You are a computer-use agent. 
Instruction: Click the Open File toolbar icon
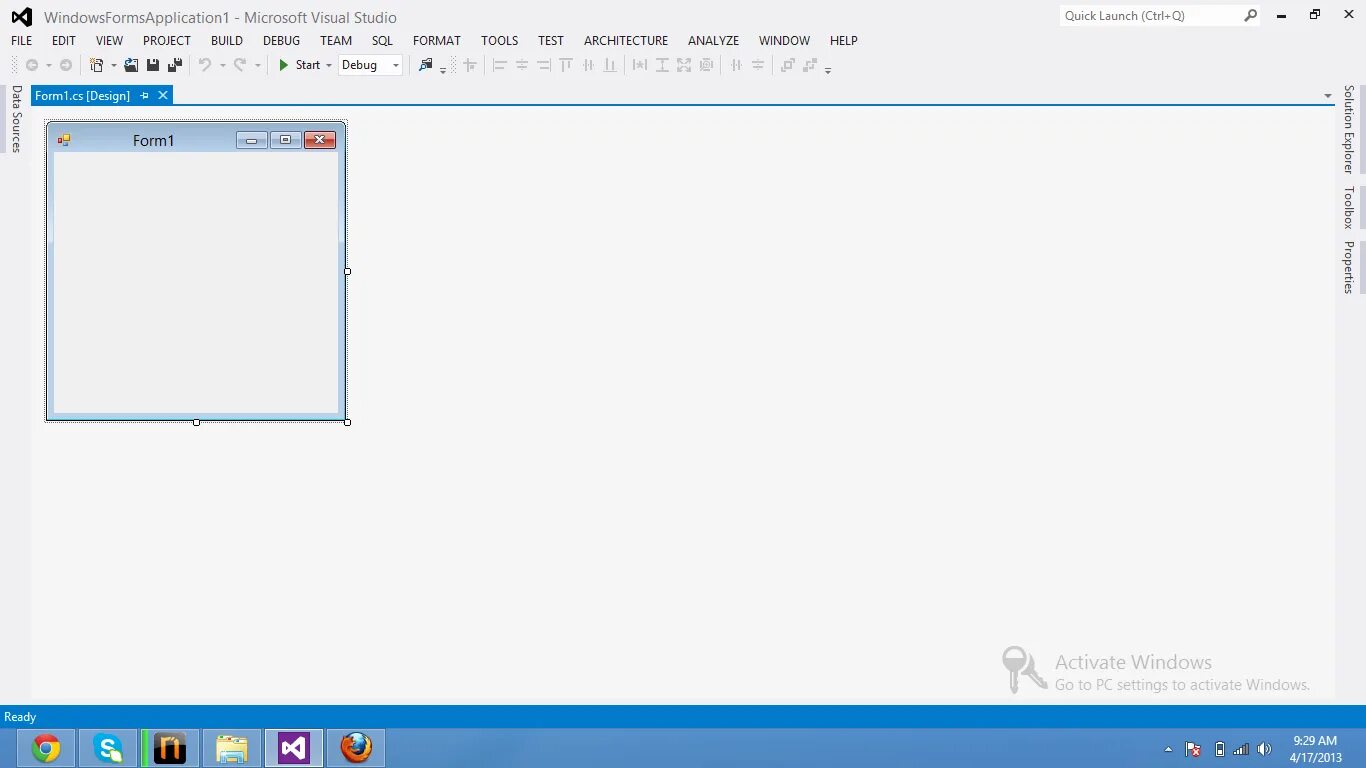pyautogui.click(x=131, y=64)
